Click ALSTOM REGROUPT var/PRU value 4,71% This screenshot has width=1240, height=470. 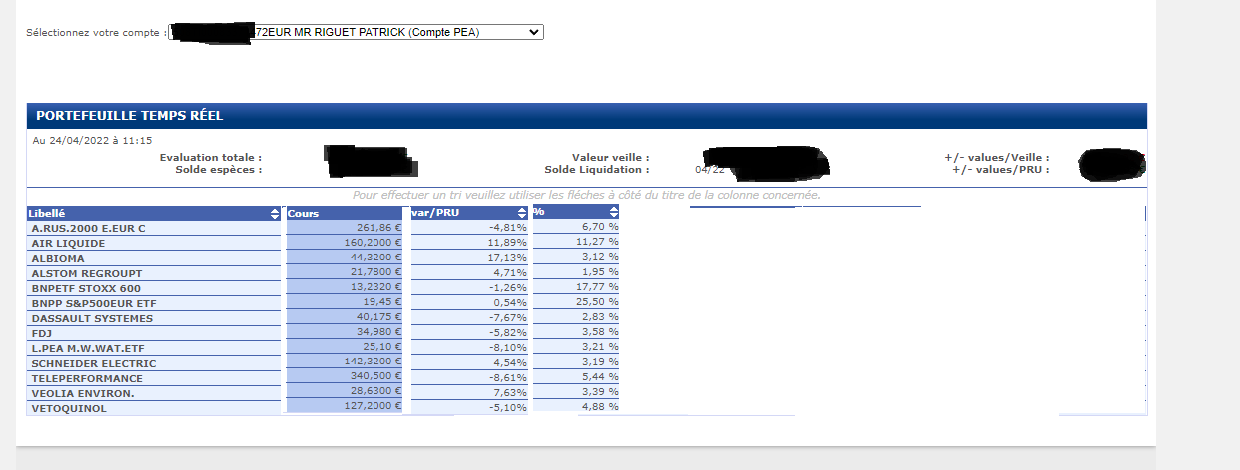click(510, 273)
